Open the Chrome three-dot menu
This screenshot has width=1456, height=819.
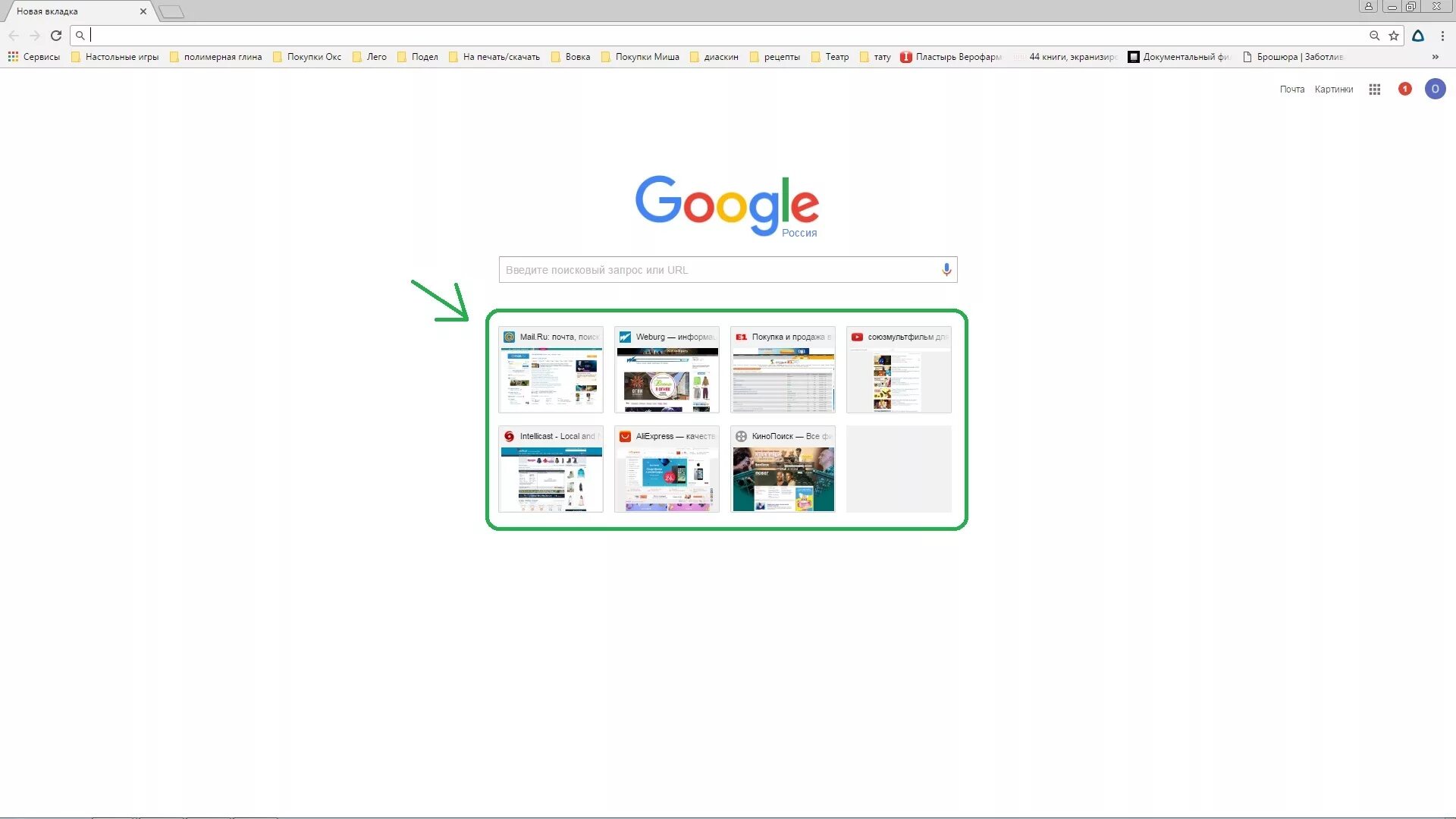tap(1442, 36)
